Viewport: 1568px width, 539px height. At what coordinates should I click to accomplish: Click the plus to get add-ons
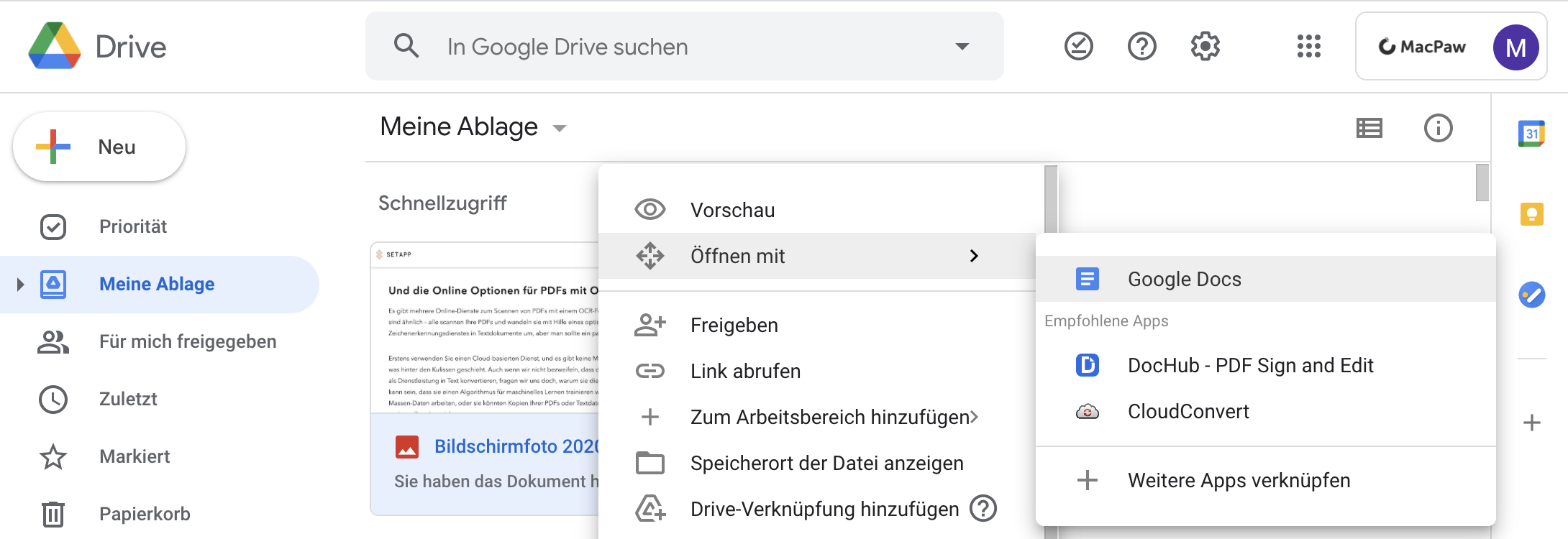click(1531, 423)
